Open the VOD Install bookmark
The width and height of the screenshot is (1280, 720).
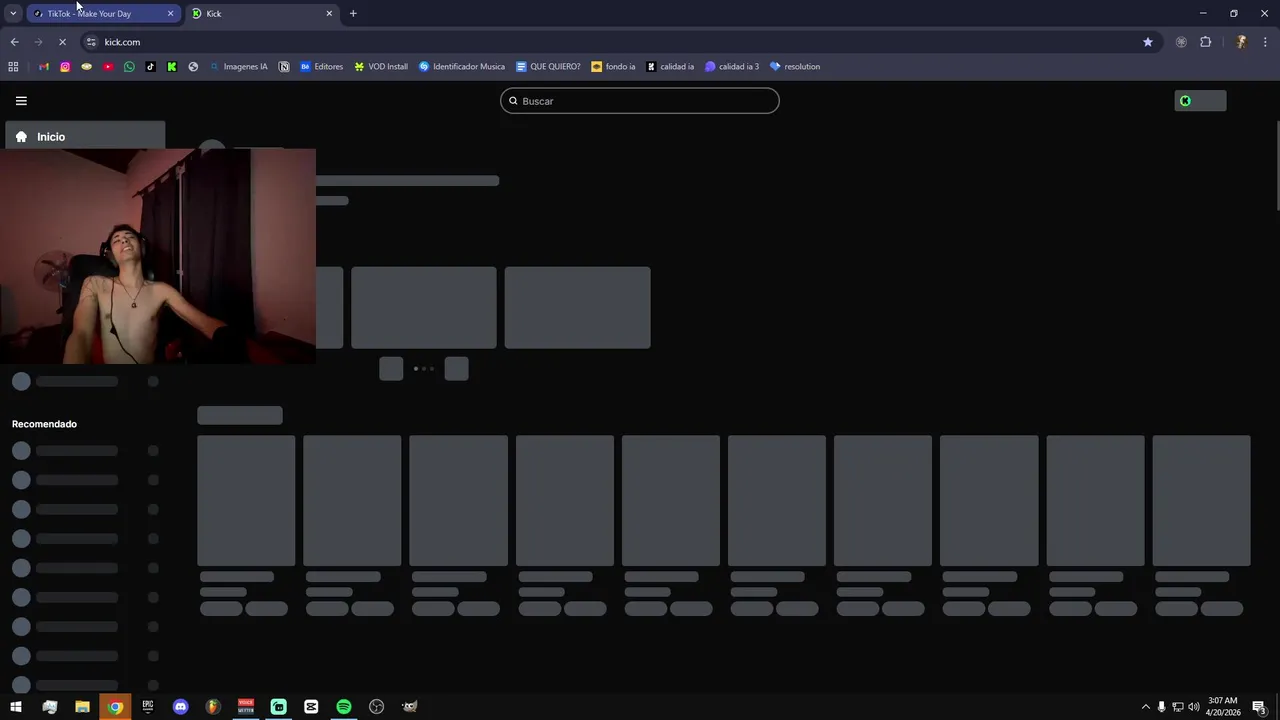click(x=381, y=67)
